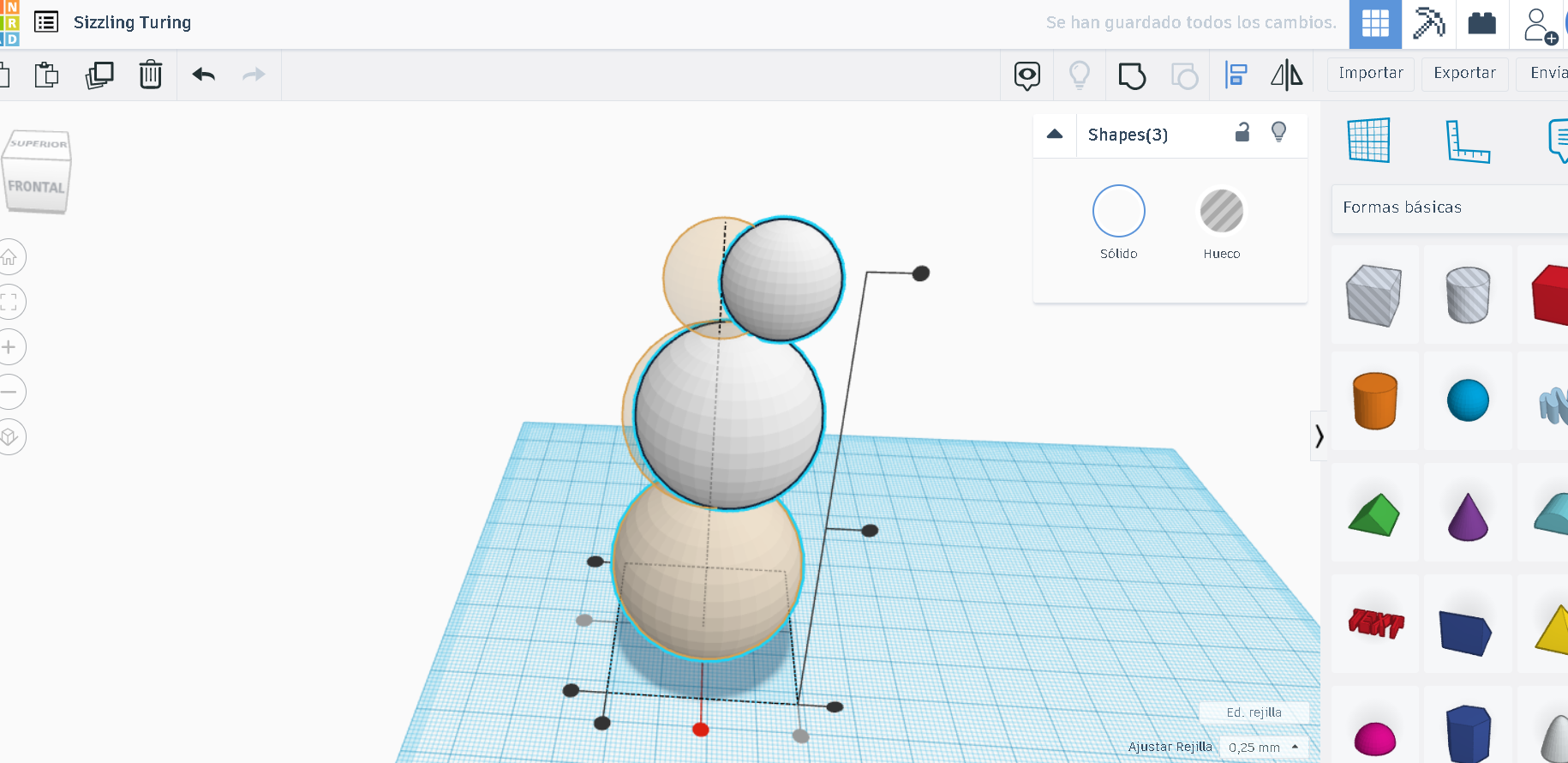Open the Ajustar Rejilla 0,25 mm dropdown
This screenshot has width=1568, height=763.
pos(1264,748)
